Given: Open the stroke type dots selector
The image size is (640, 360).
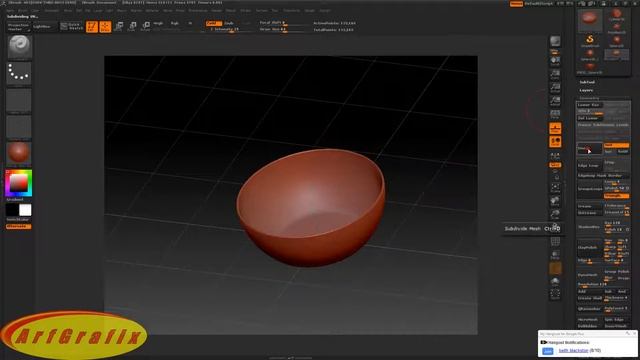Looking at the screenshot, I should tap(19, 73).
